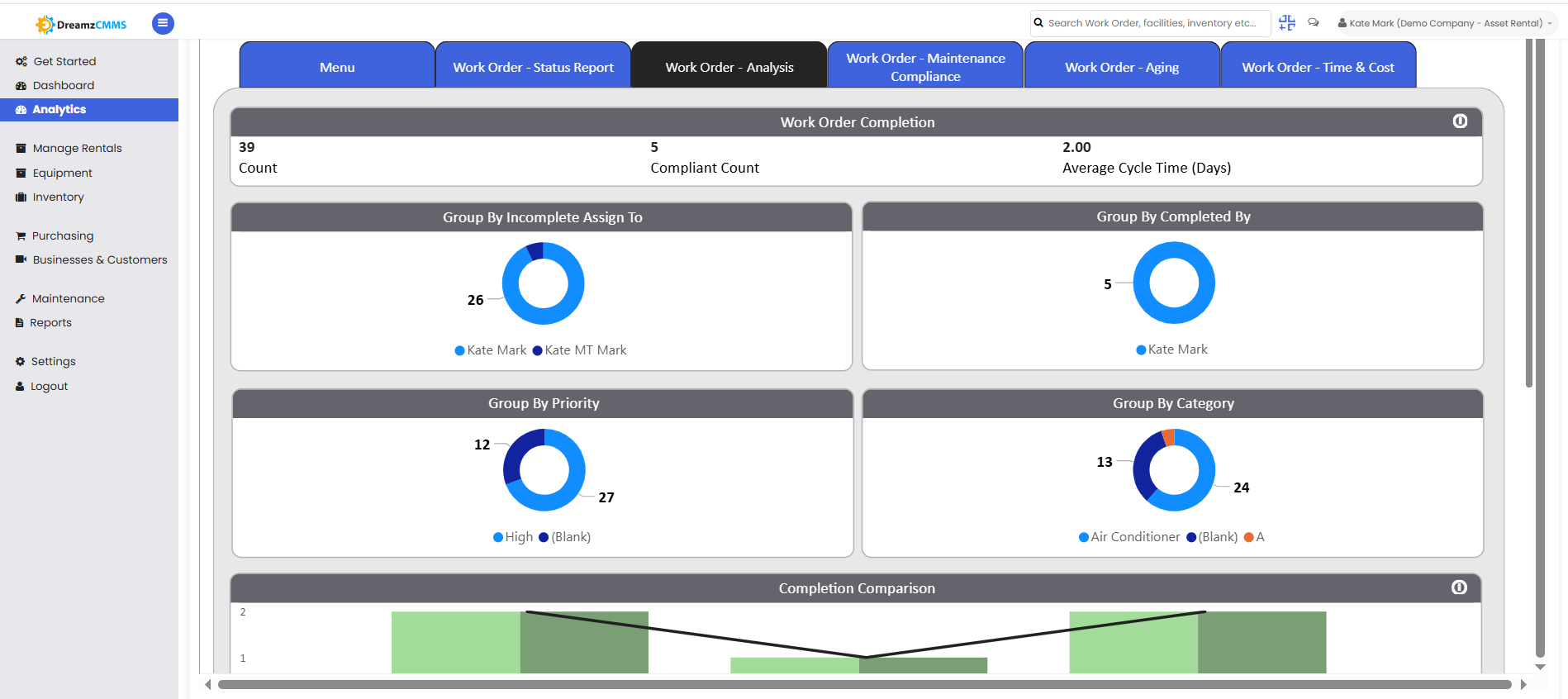
Task: Click info icon on Completion Comparison
Action: coord(1460,587)
